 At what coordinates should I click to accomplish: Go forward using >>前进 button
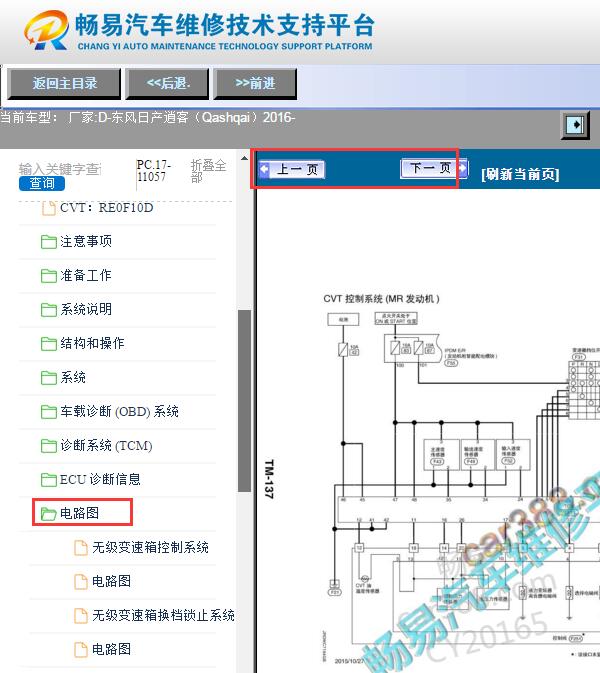255,83
